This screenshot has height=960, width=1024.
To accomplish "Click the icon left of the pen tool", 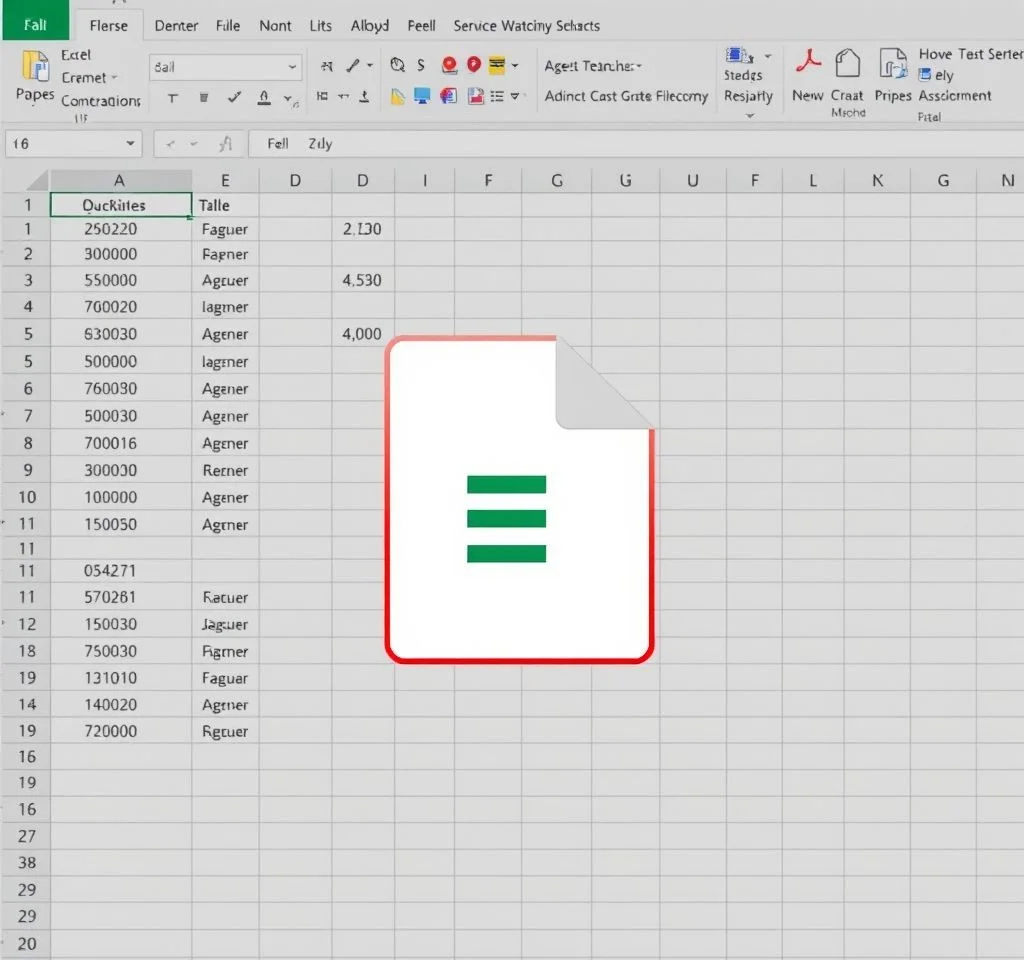I will pos(327,66).
